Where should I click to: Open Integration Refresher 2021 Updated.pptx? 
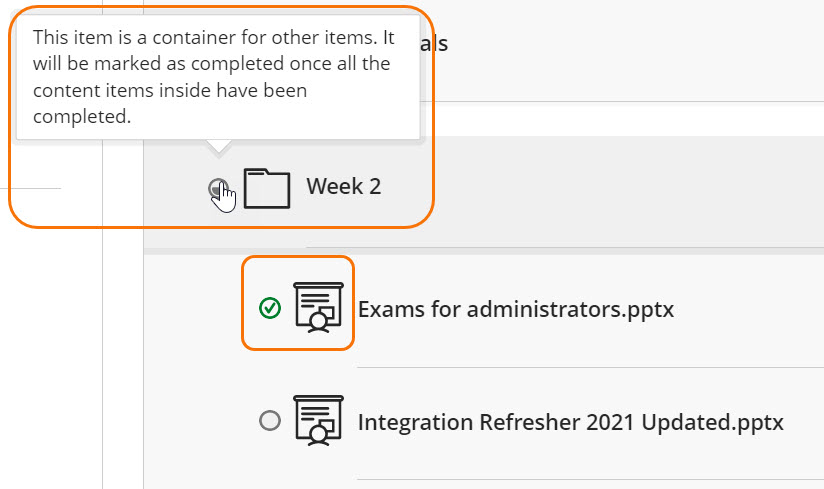(570, 422)
